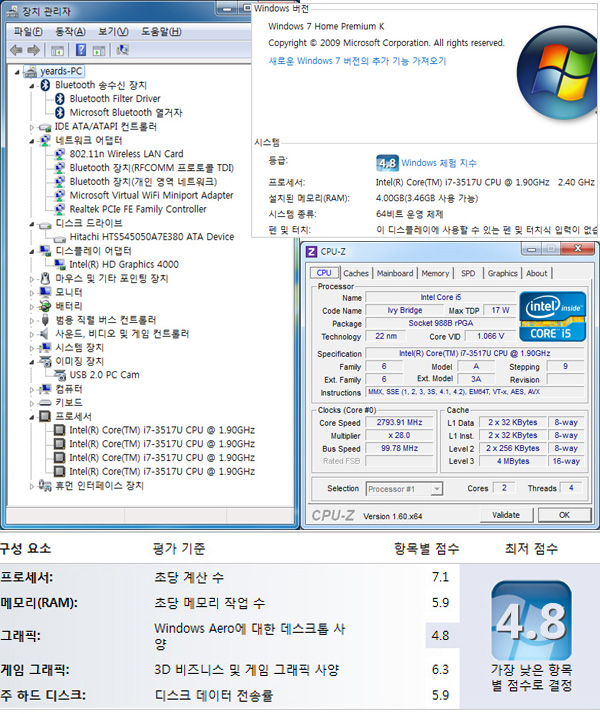Select Microsoft Virtual WiFi Miniport Adapter
Image resolution: width=600 pixels, height=714 pixels.
point(151,195)
